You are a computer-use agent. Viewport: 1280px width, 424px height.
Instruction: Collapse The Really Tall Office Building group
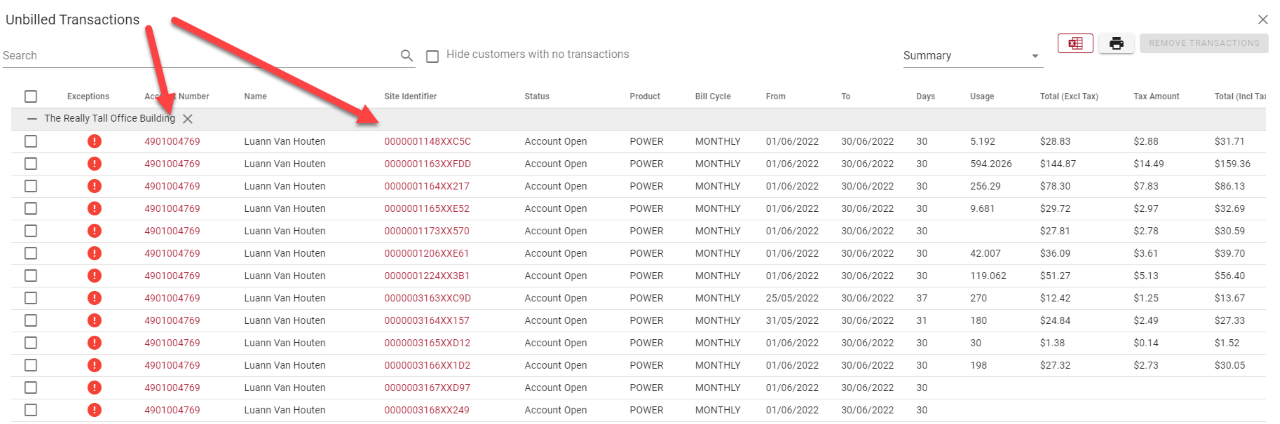tap(32, 119)
